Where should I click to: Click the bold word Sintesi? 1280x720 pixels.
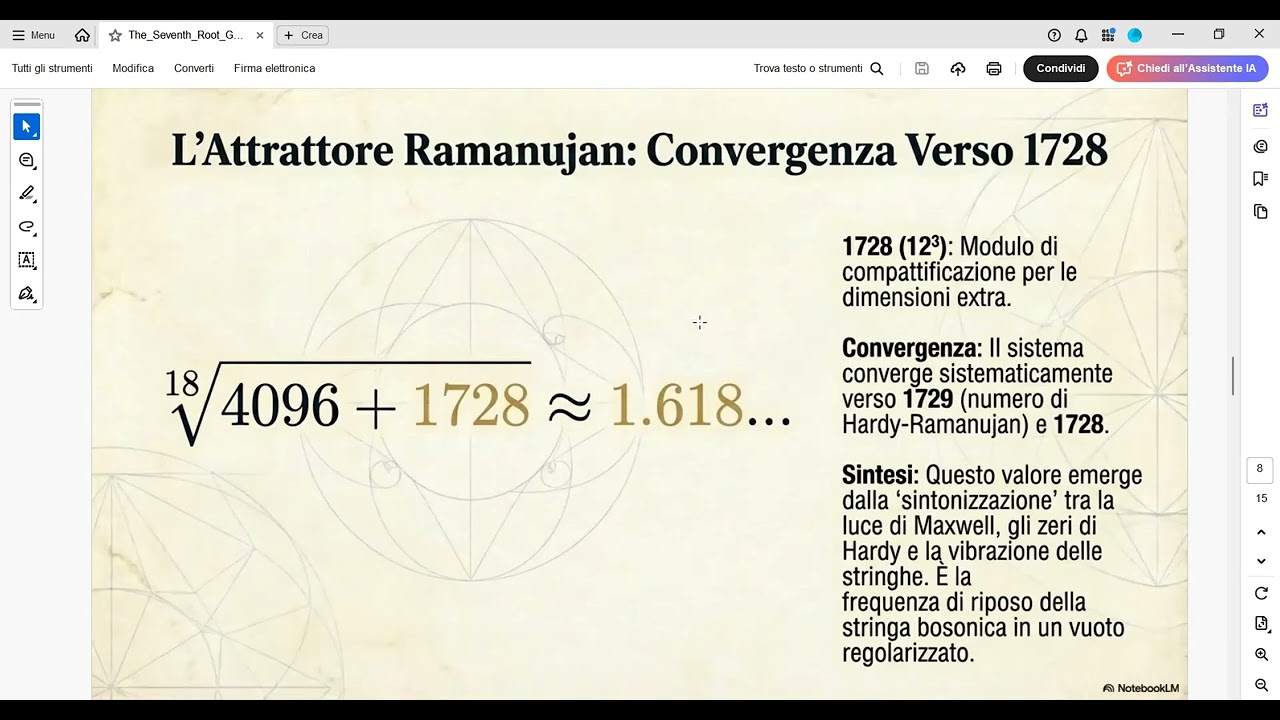tap(878, 475)
